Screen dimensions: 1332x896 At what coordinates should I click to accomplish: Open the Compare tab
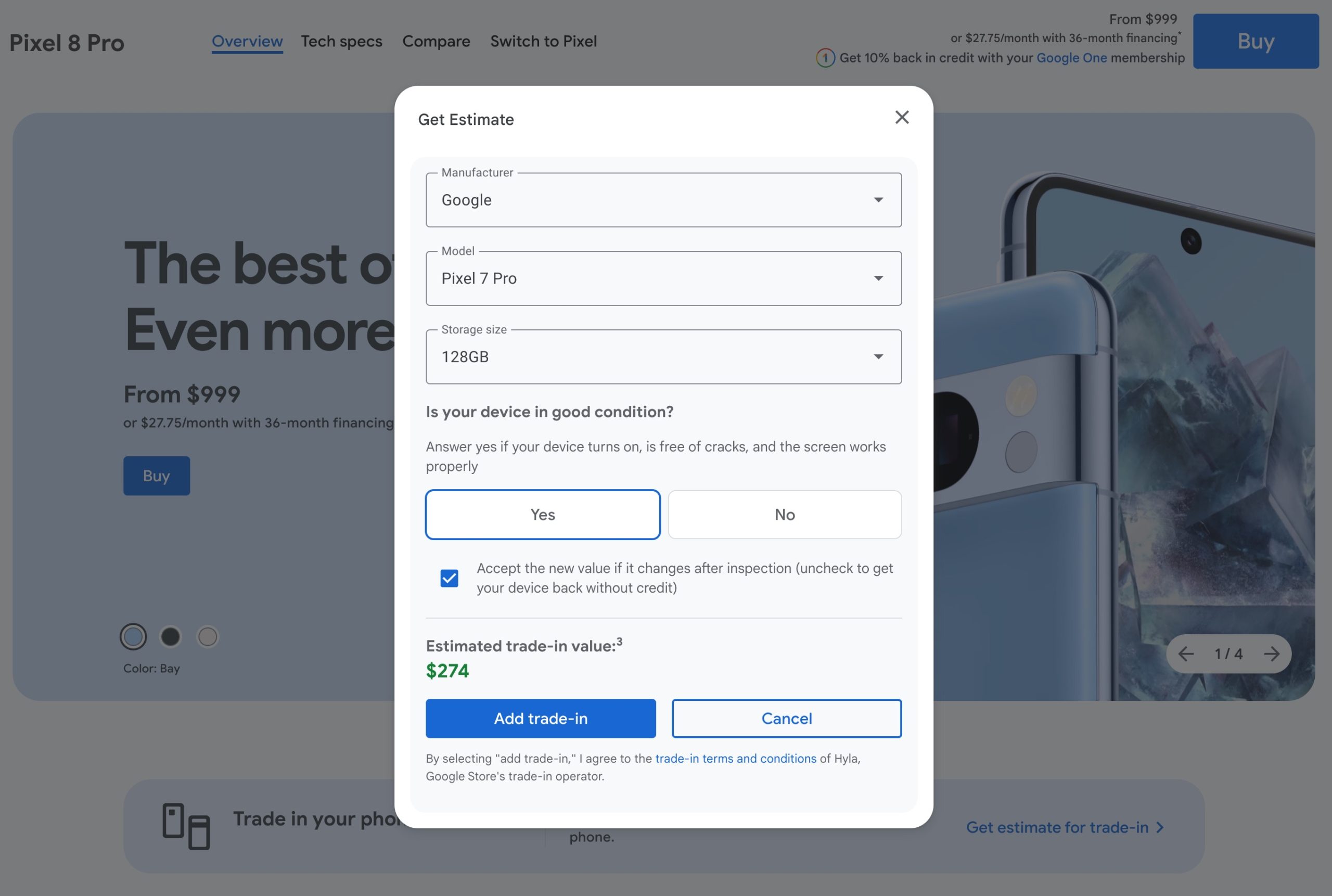(436, 41)
